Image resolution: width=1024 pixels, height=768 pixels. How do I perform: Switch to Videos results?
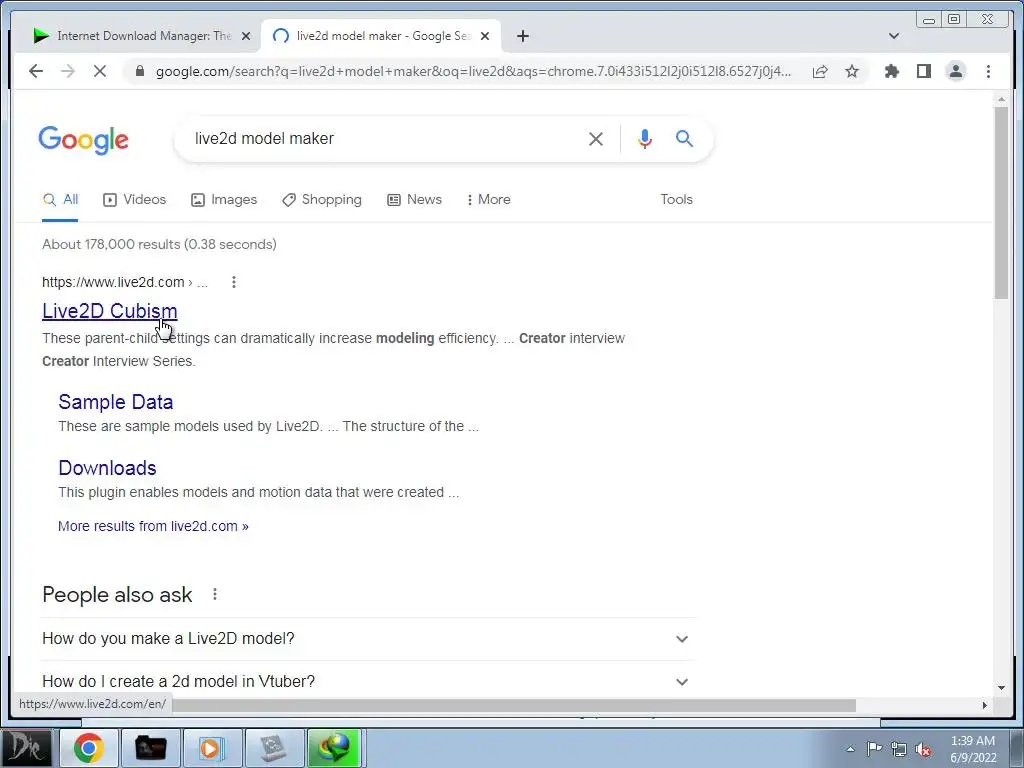pos(135,200)
